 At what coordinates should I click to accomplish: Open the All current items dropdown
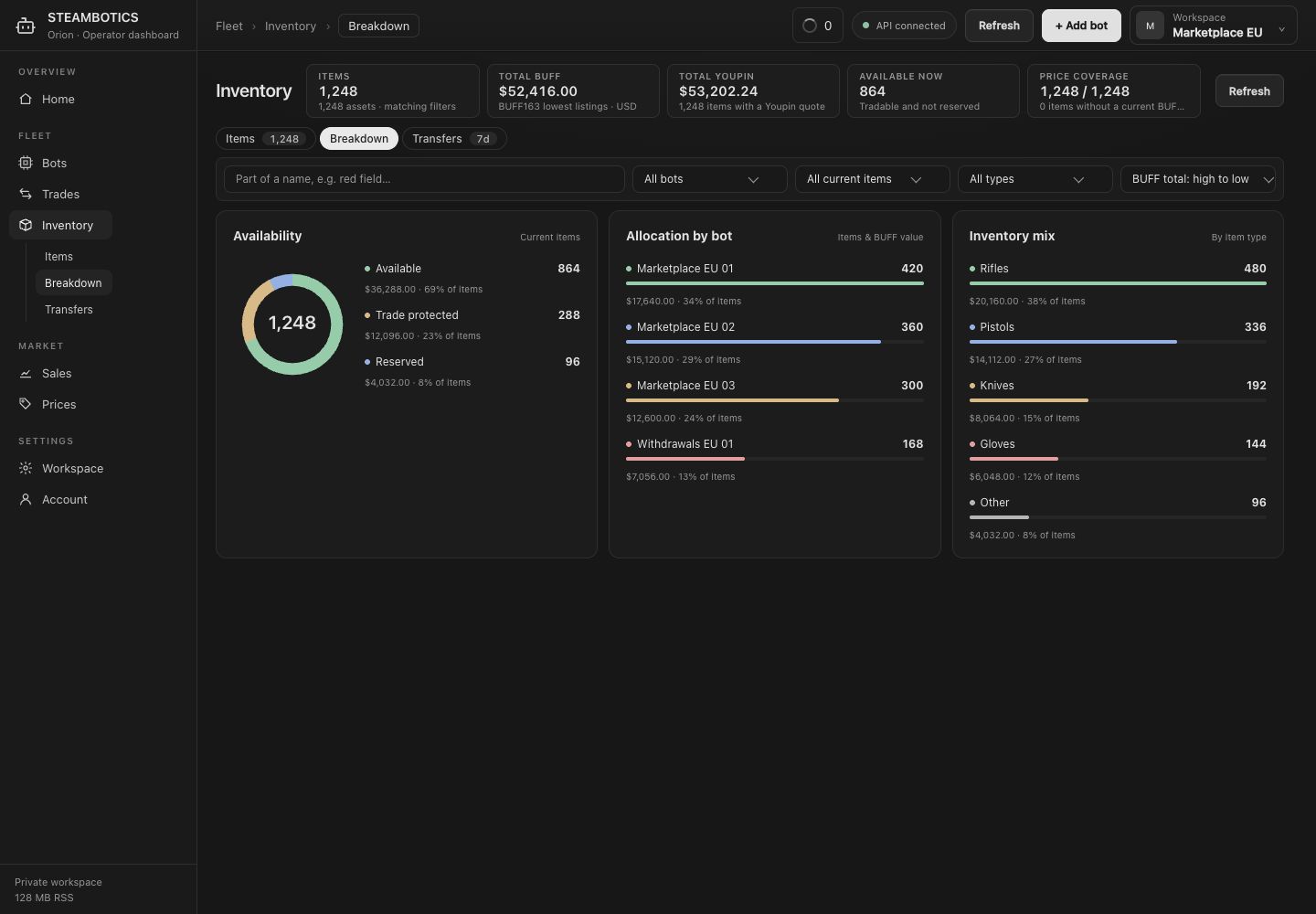point(872,179)
